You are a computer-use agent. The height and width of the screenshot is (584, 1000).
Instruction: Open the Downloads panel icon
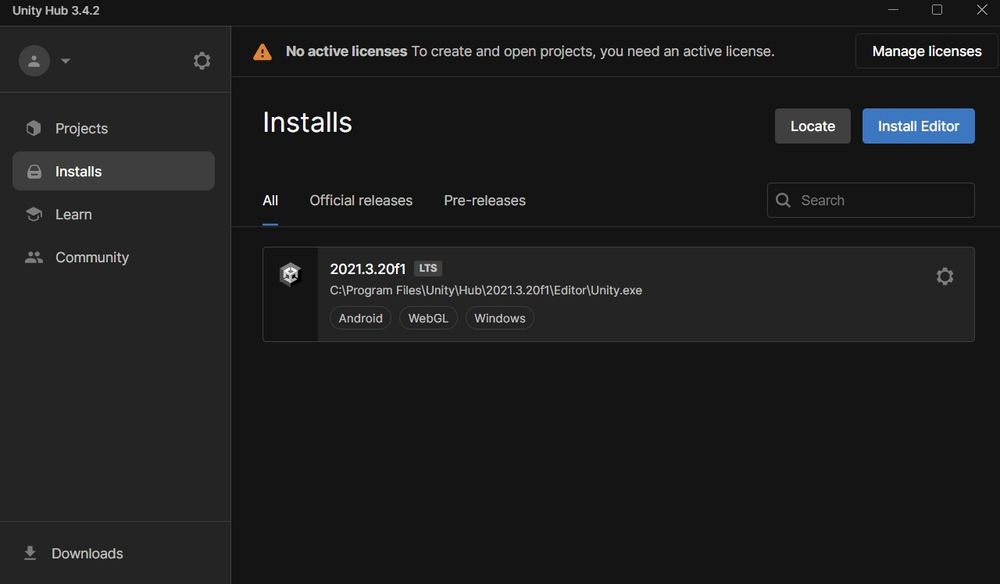[x=28, y=552]
